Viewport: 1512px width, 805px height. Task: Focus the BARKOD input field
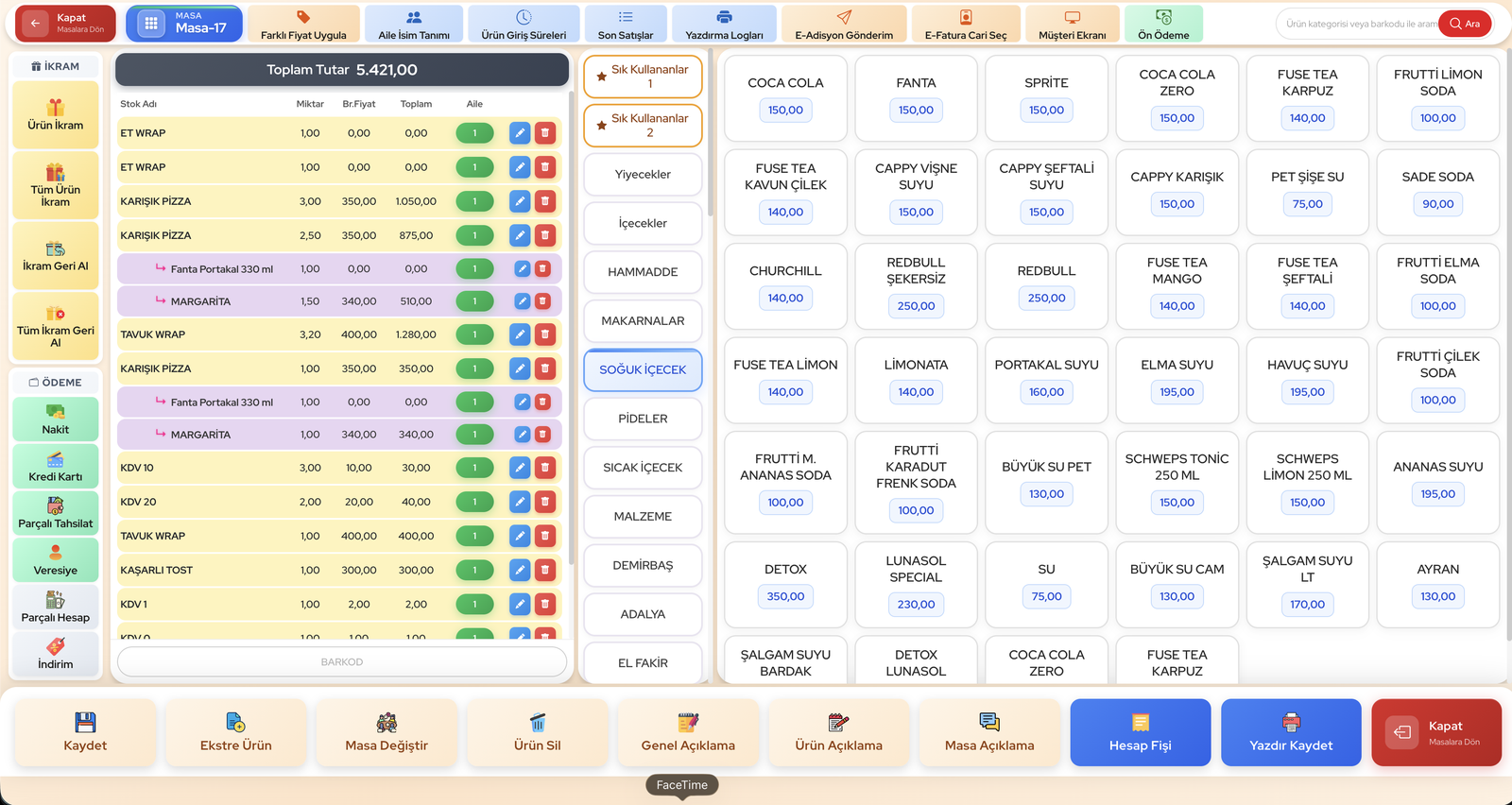point(342,662)
